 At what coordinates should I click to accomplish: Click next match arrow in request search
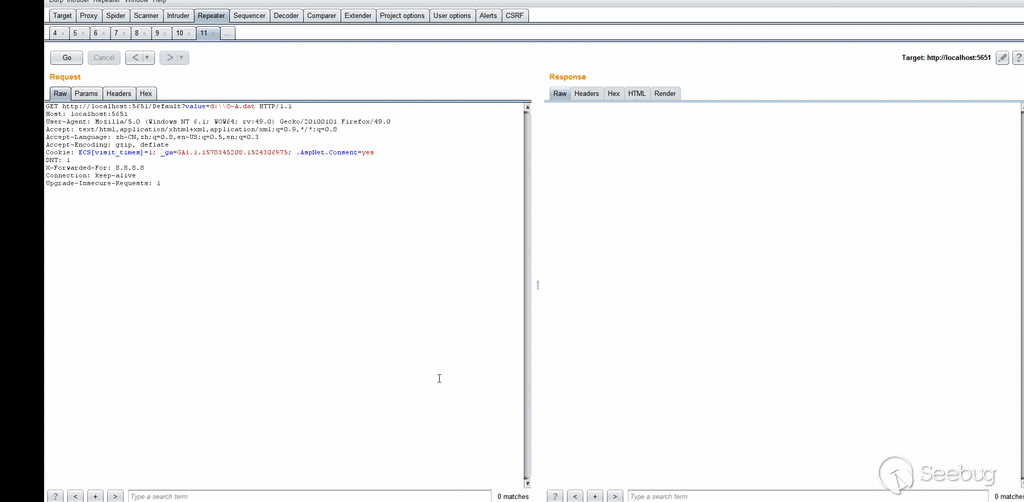[115, 496]
